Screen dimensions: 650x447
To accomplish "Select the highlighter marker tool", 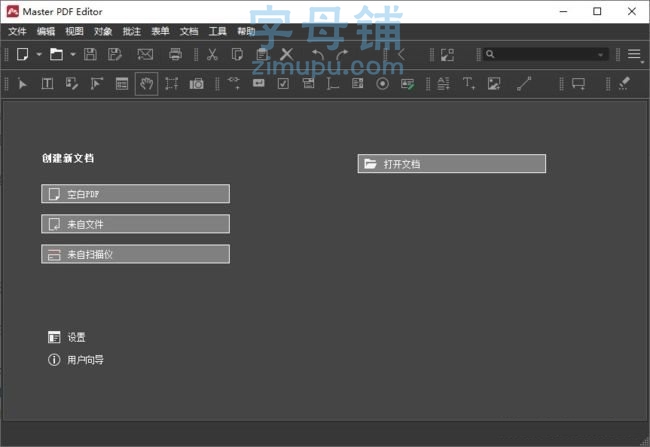I will tap(624, 83).
